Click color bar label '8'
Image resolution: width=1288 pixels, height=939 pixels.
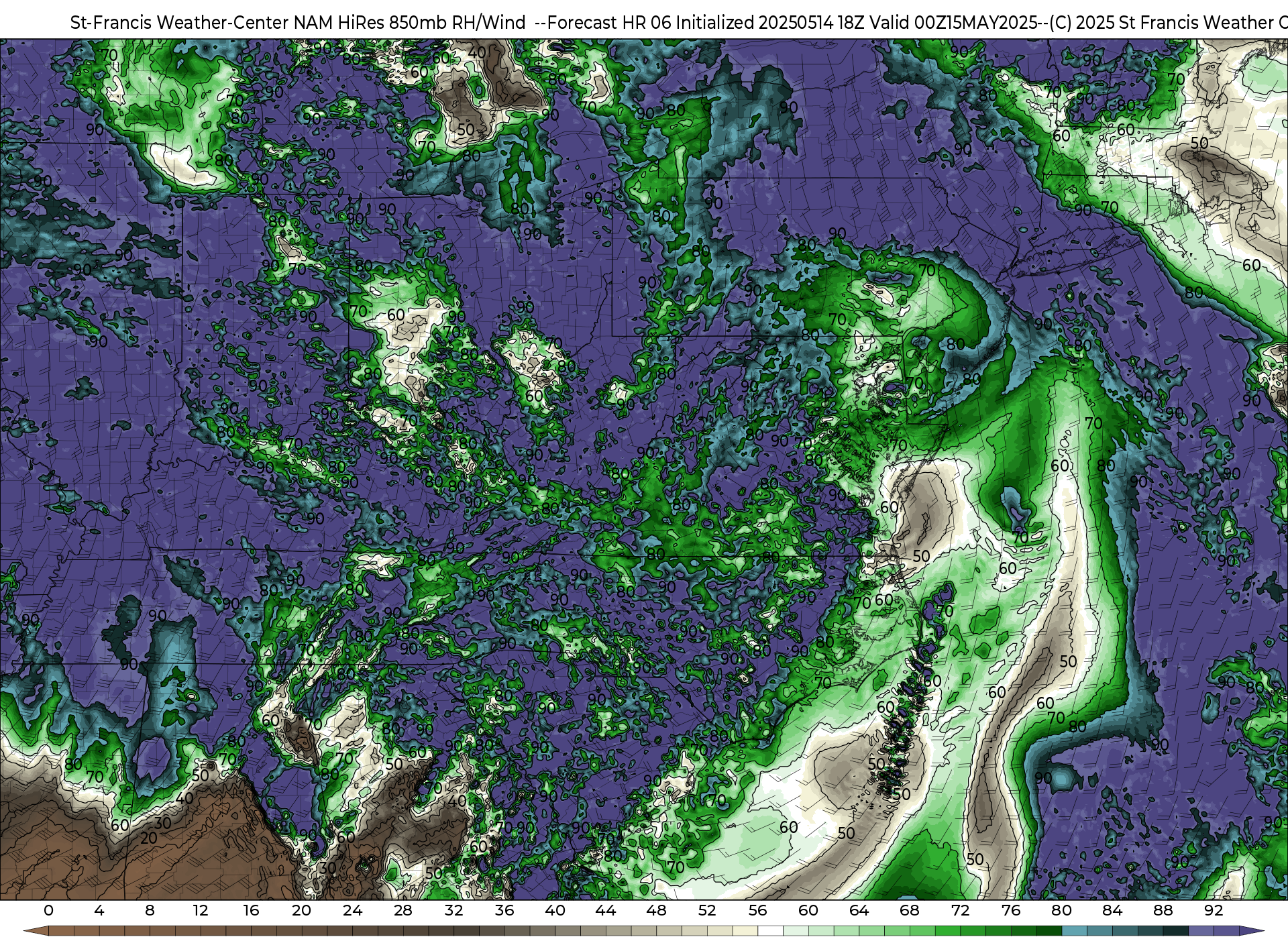pos(150,910)
